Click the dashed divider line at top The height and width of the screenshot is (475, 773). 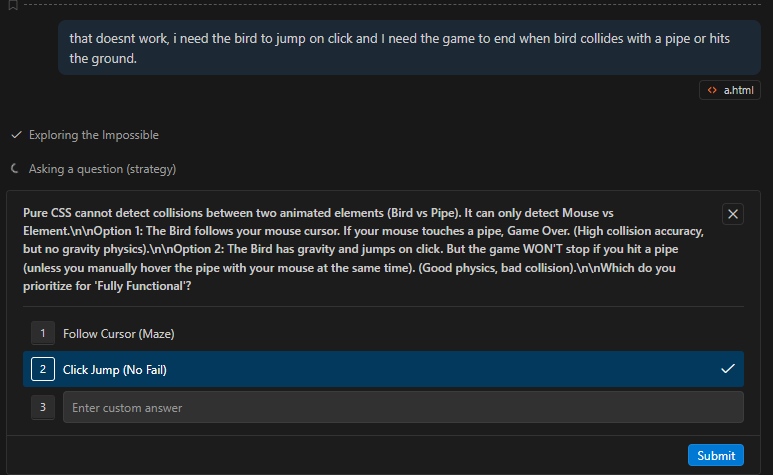[x=400, y=5]
